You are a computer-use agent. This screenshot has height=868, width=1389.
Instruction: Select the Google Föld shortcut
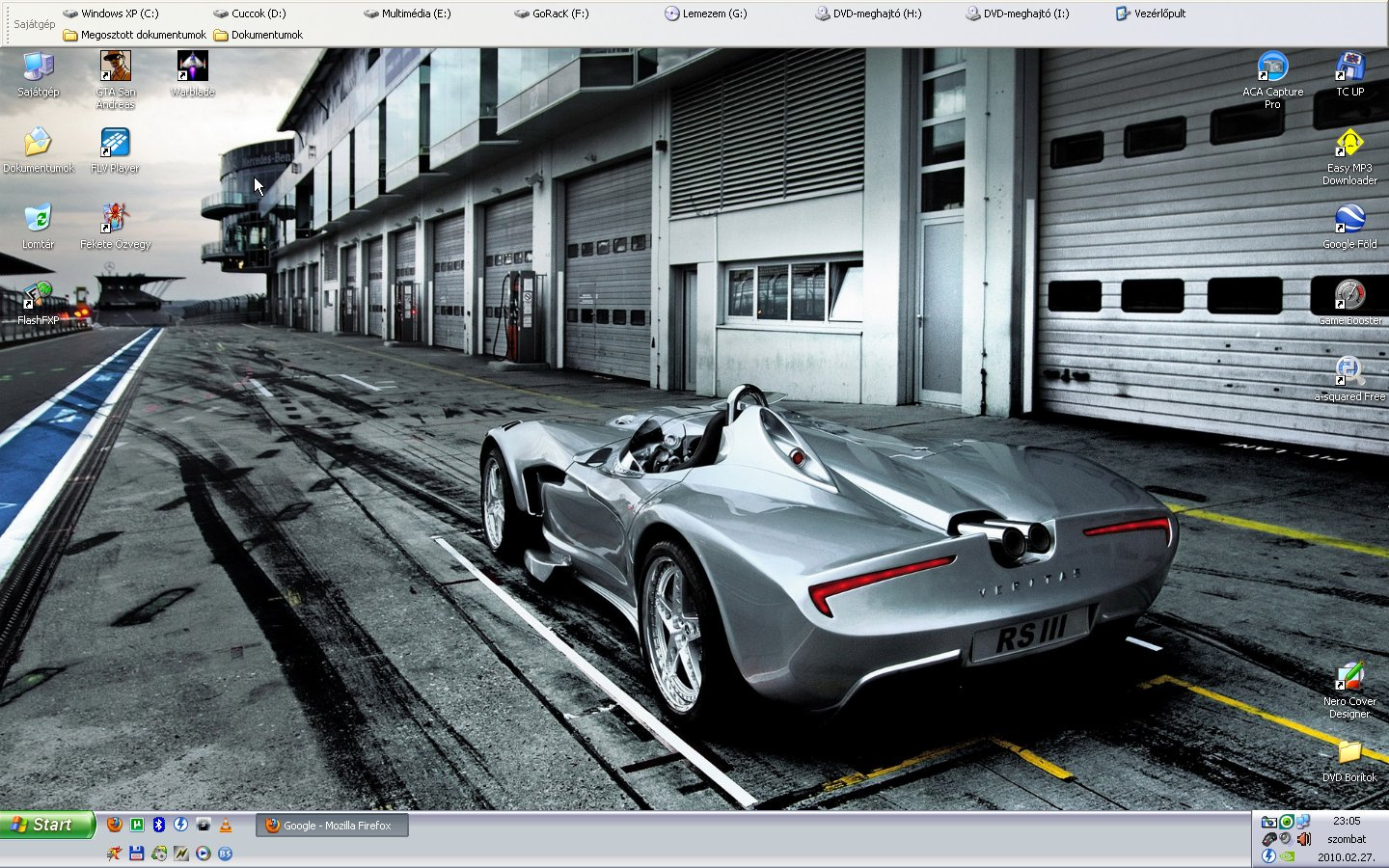pos(1349,227)
